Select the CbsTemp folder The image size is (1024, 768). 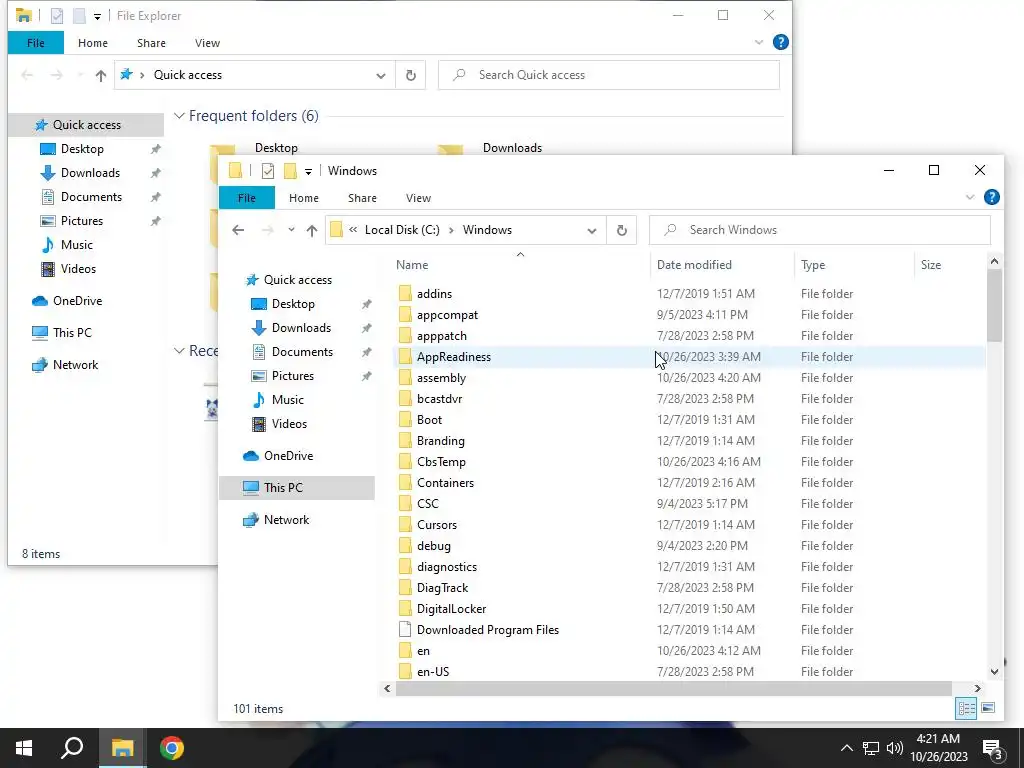pos(441,462)
